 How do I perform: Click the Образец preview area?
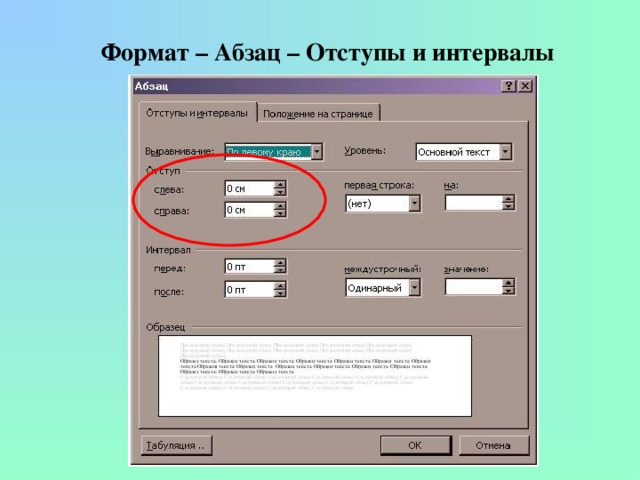315,376
